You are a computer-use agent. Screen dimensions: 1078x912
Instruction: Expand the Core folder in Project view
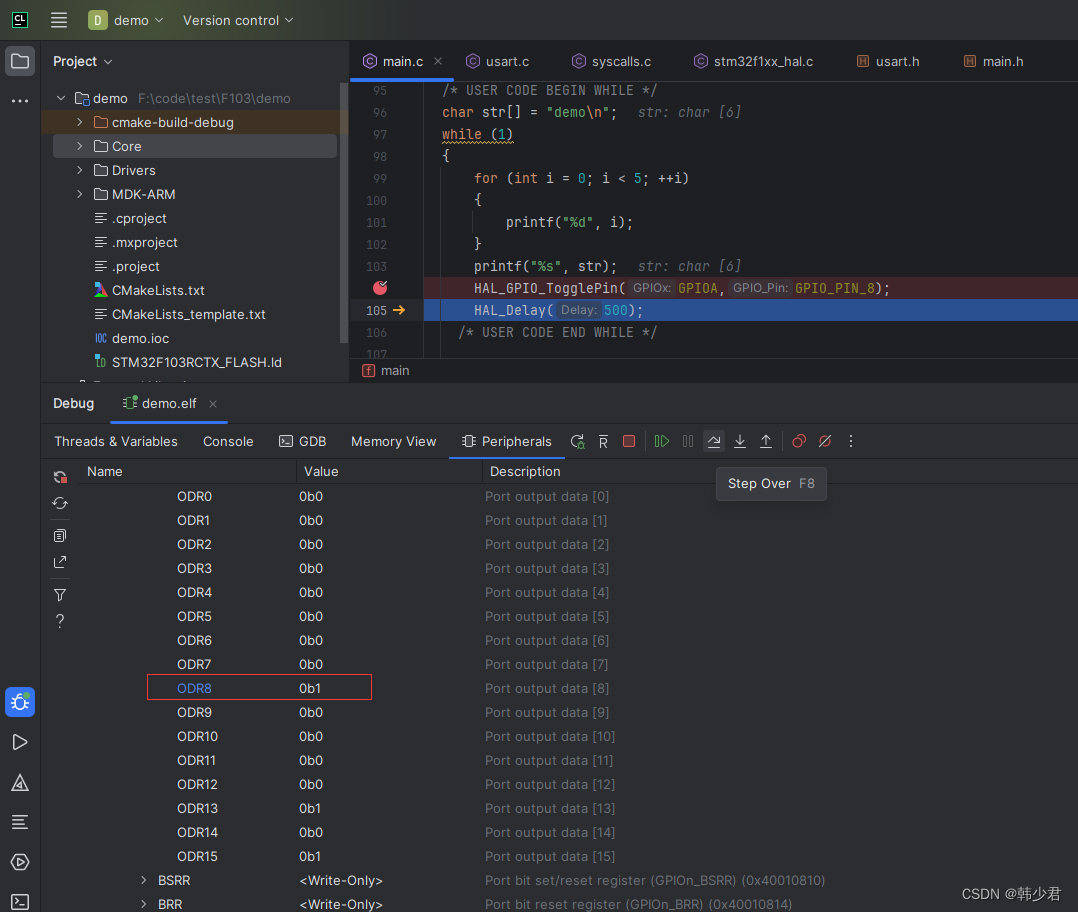[x=80, y=146]
